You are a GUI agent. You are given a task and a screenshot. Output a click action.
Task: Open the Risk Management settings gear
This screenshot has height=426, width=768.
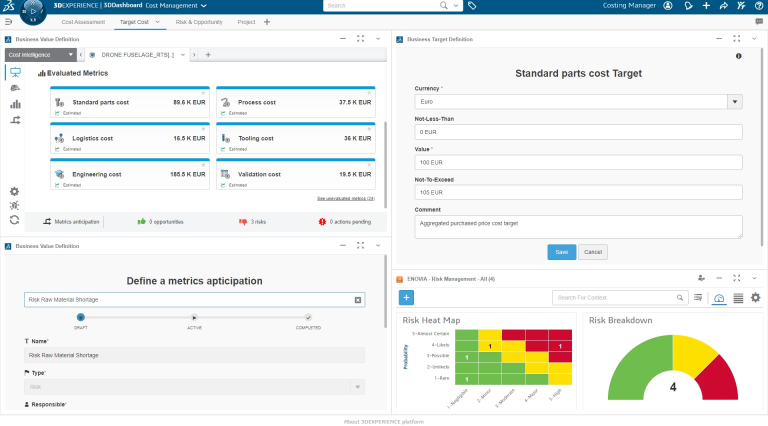click(755, 298)
